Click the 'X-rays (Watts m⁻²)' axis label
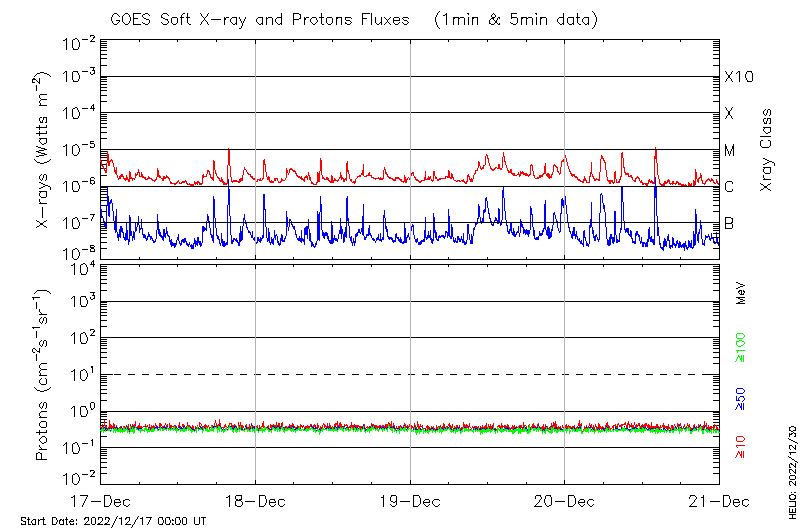The width and height of the screenshot is (800, 530). click(43, 149)
